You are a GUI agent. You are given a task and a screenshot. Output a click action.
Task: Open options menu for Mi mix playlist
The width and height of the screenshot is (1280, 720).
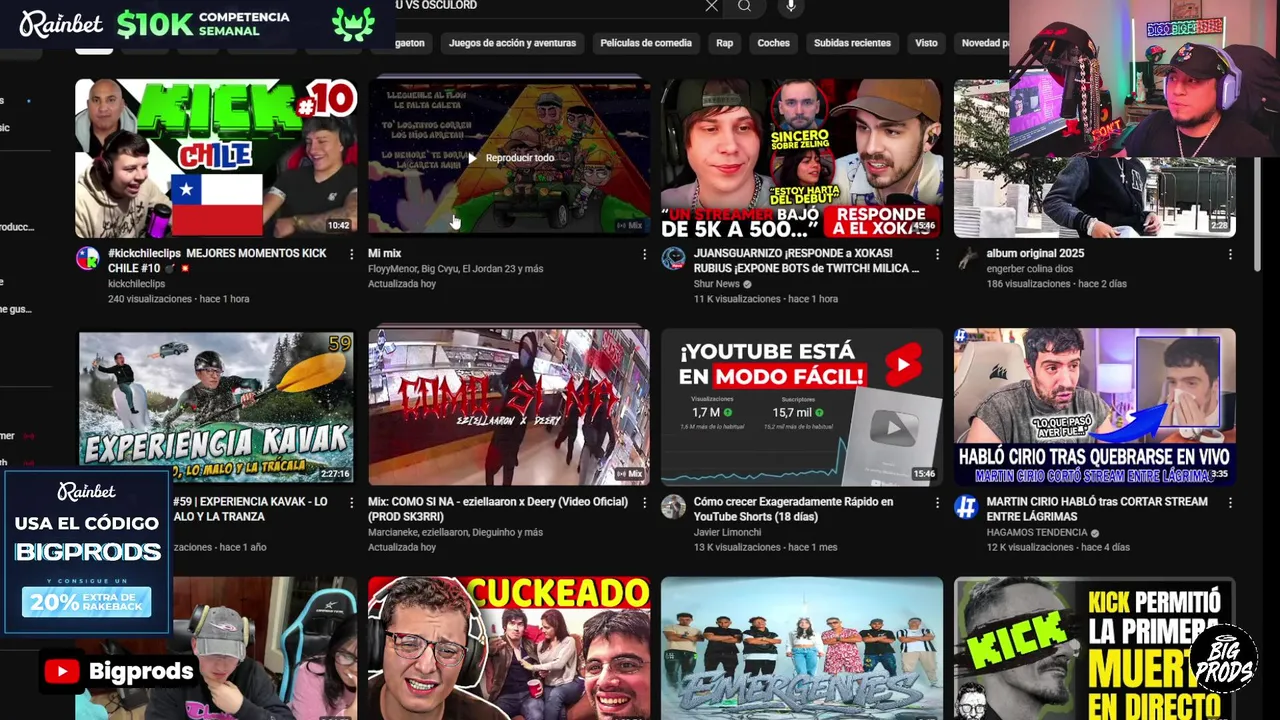(644, 254)
